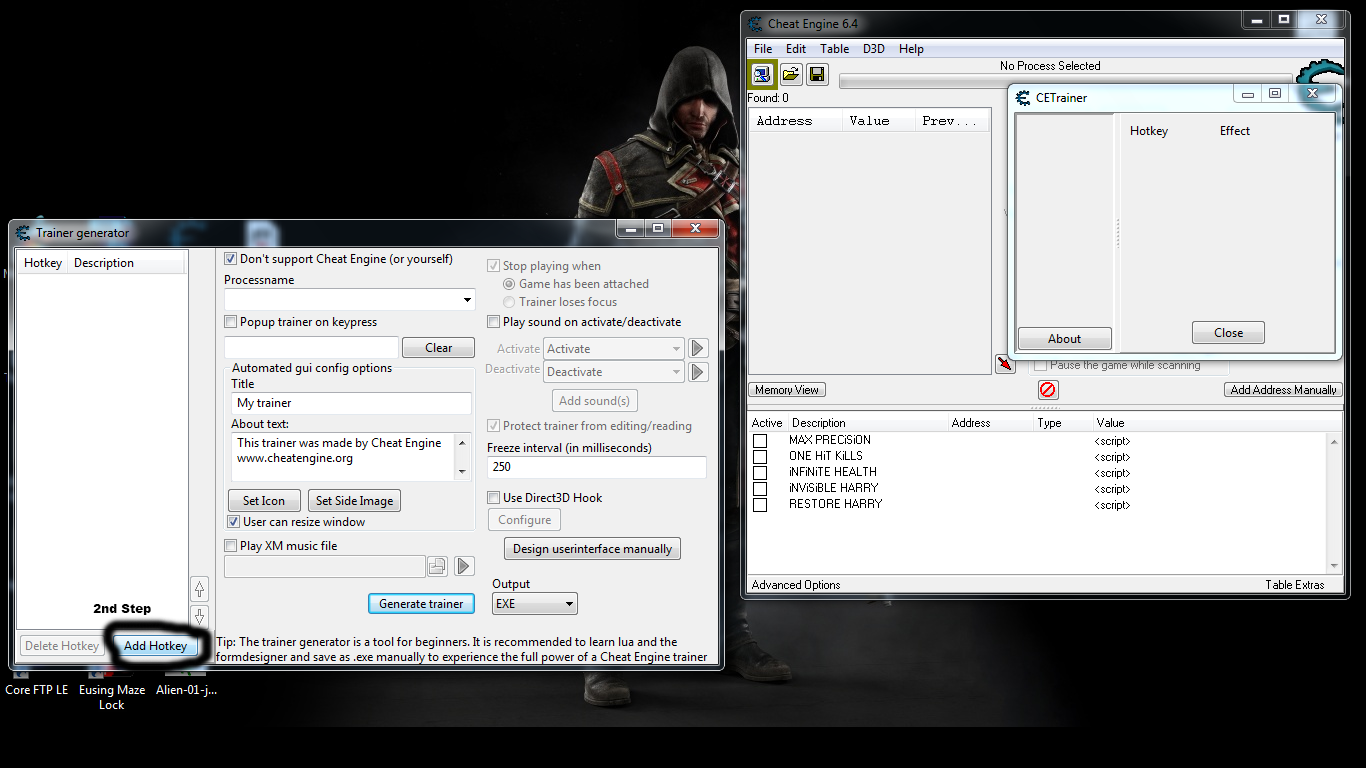Uncheck Don't support Cheat Engine
The height and width of the screenshot is (768, 1366).
pyautogui.click(x=229, y=258)
